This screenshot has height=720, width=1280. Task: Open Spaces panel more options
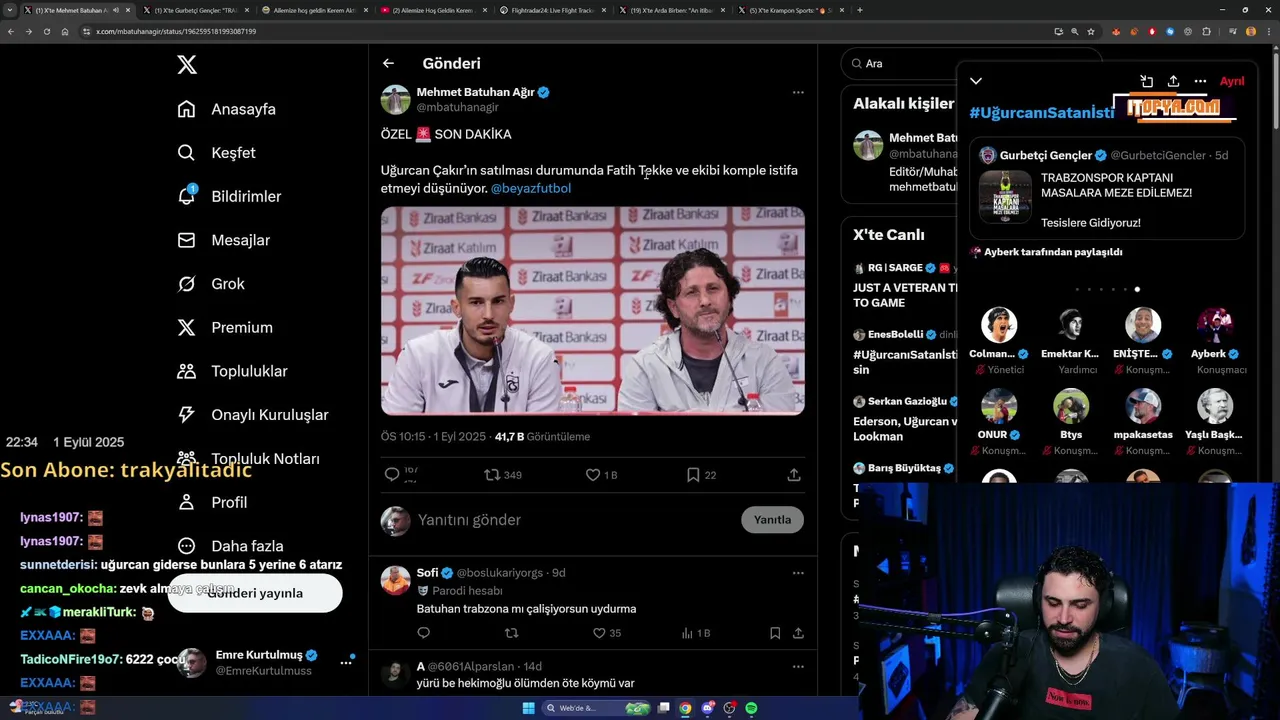(1200, 81)
